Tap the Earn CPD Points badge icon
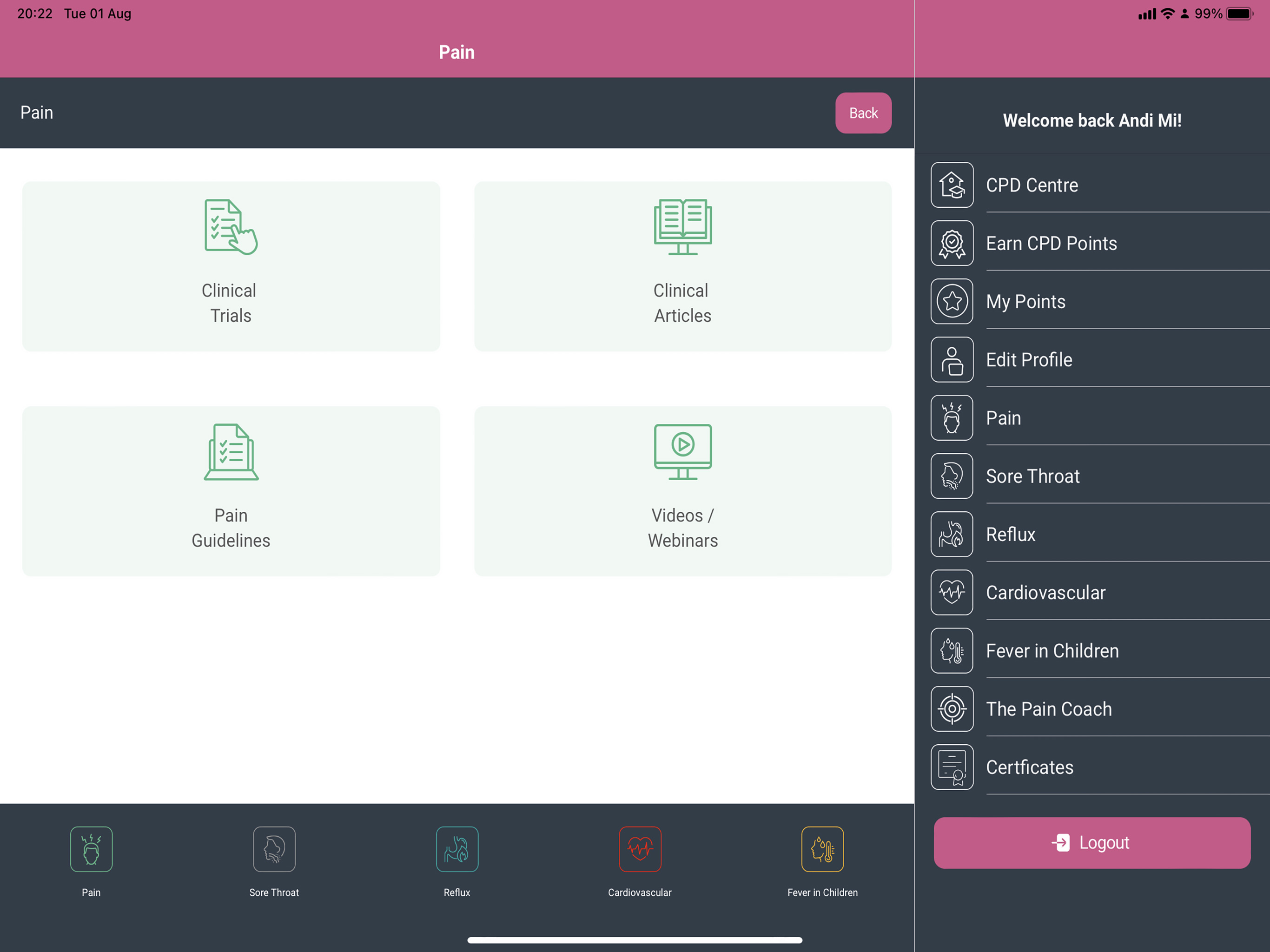Viewport: 1270px width, 952px height. 952,244
